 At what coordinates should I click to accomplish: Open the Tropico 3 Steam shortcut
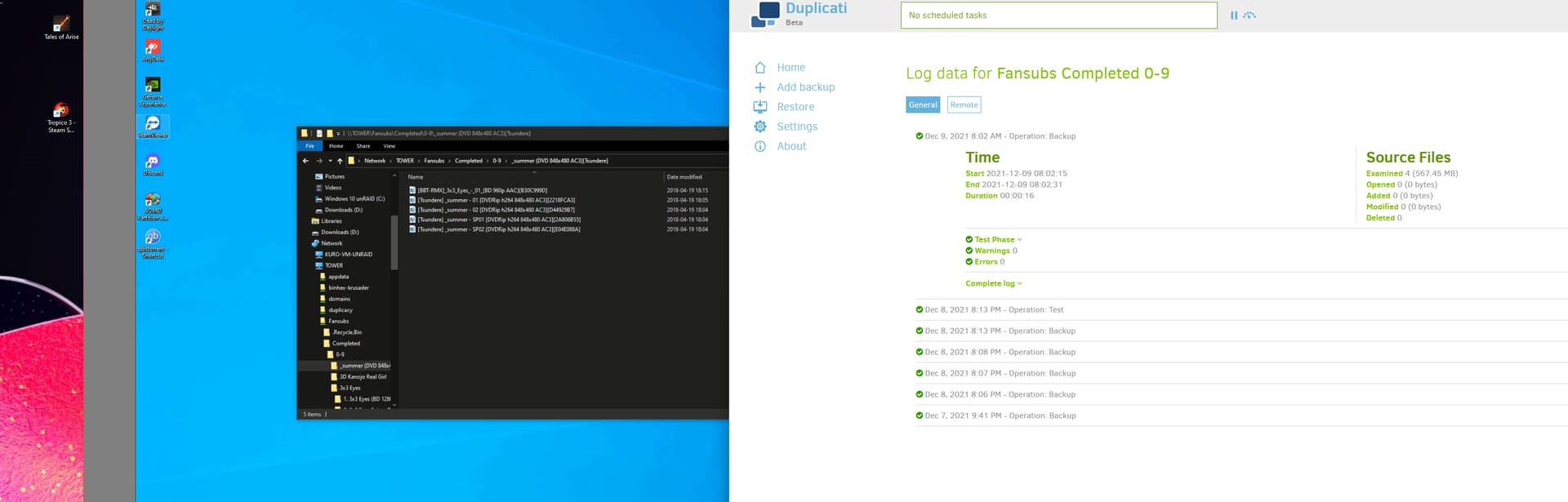click(61, 118)
